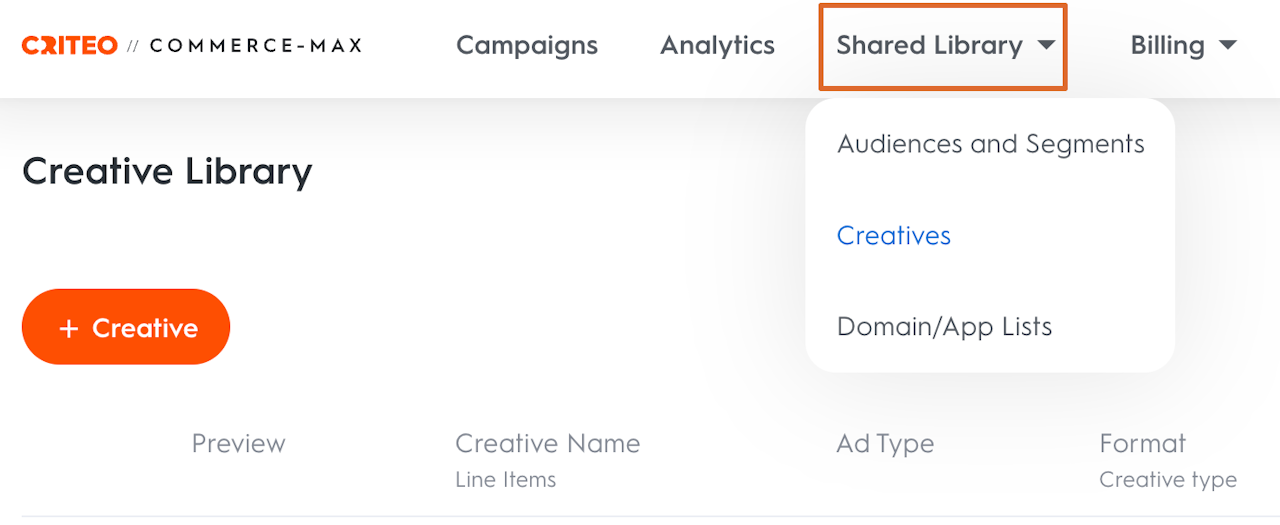
Task: Expand the Billing dropdown arrow
Action: coord(1228,45)
